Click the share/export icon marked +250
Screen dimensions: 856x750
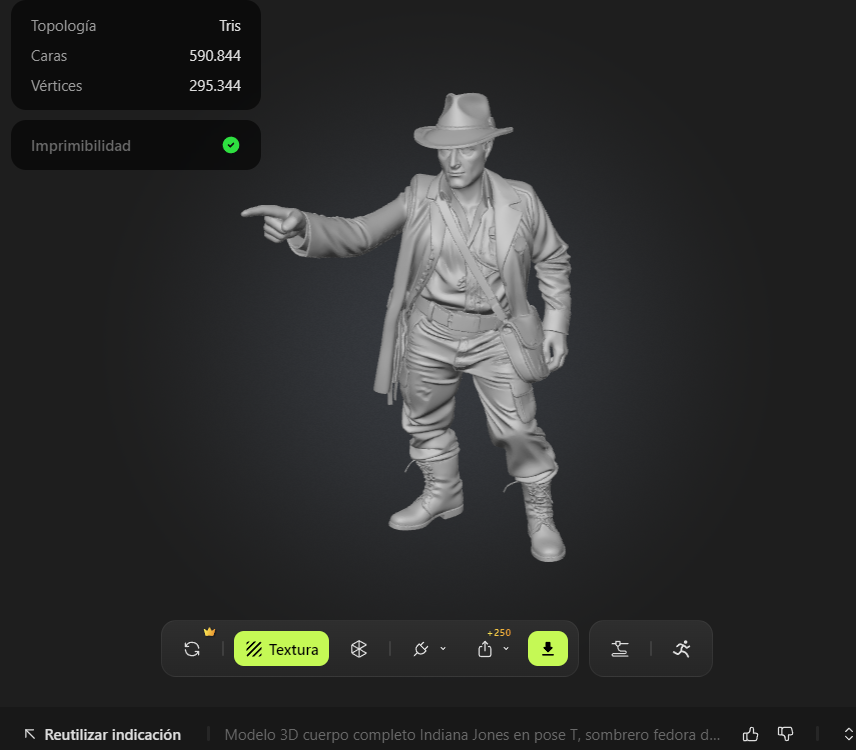pos(485,649)
